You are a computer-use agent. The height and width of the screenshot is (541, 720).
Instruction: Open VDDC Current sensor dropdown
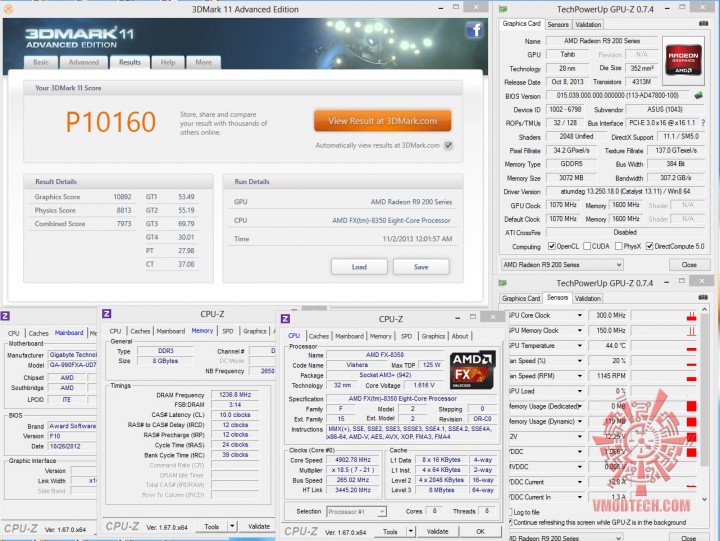[579, 482]
